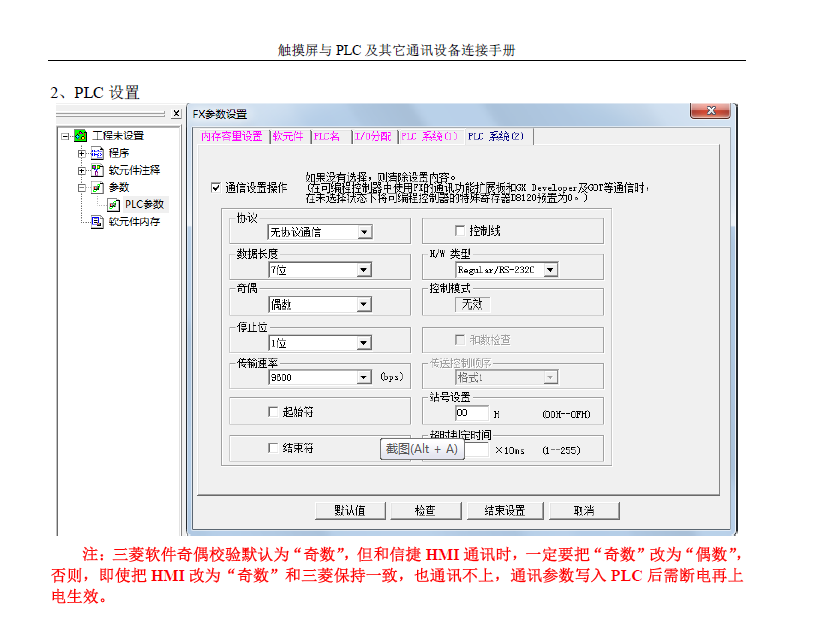
Task: Enable the 起始符 checkbox
Action: point(273,411)
